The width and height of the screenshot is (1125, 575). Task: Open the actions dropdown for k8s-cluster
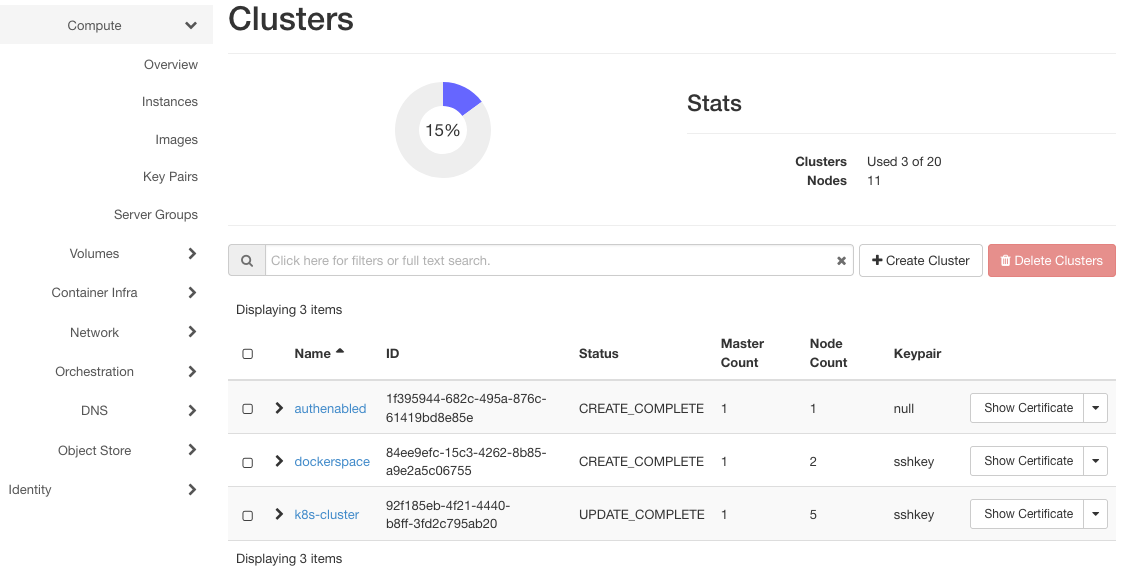tap(1096, 514)
